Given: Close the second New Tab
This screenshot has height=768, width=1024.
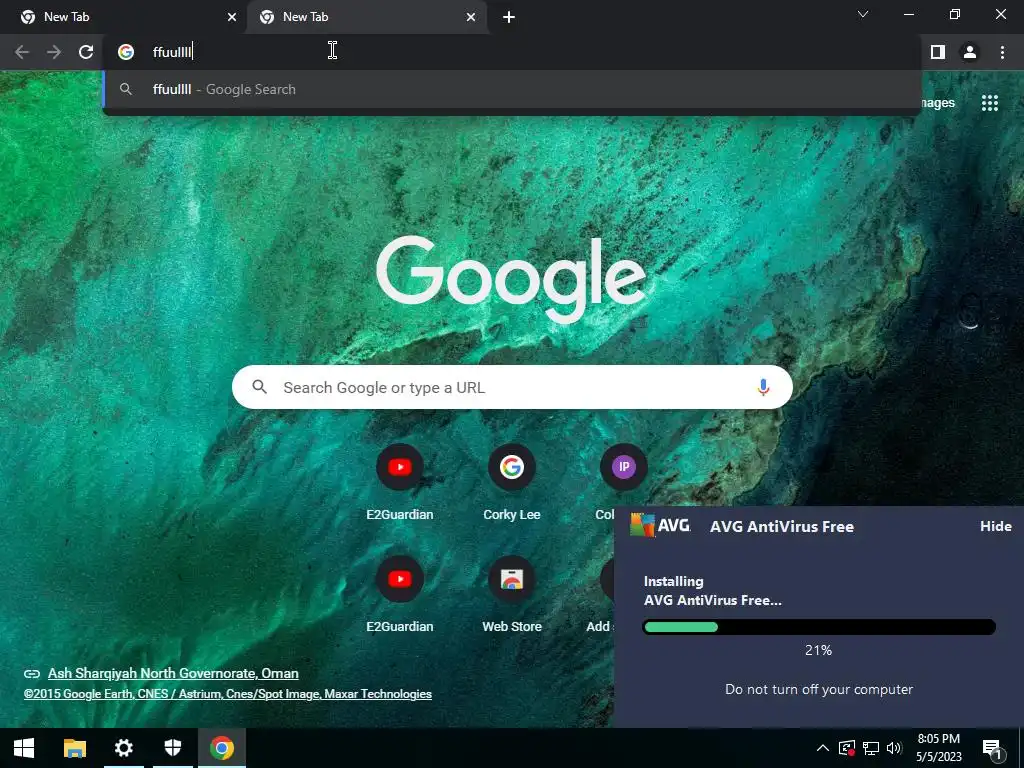Looking at the screenshot, I should pos(471,17).
